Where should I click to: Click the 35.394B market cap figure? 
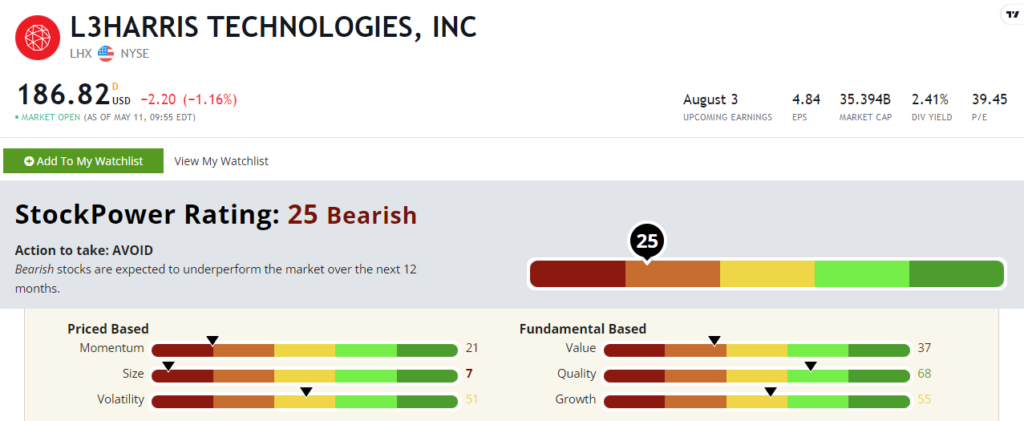tap(865, 100)
